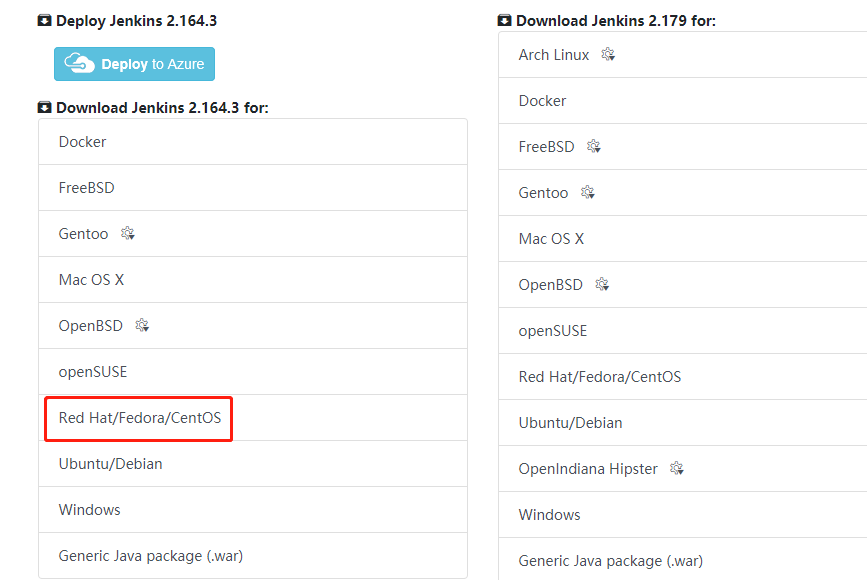Choose openSUSE under Jenkins 2.179
This screenshot has height=580, width=867.
click(682, 330)
